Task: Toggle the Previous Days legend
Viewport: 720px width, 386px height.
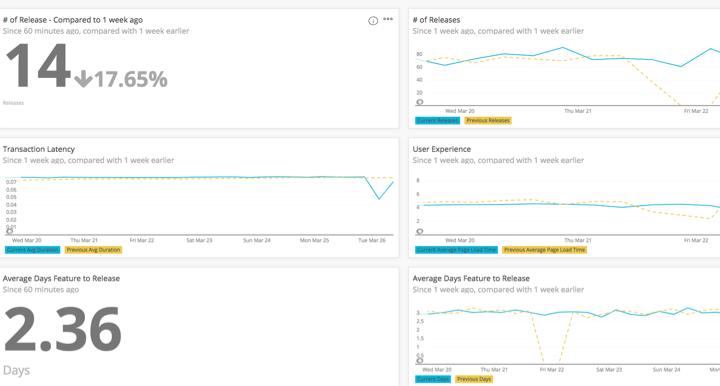Action: tap(474, 379)
